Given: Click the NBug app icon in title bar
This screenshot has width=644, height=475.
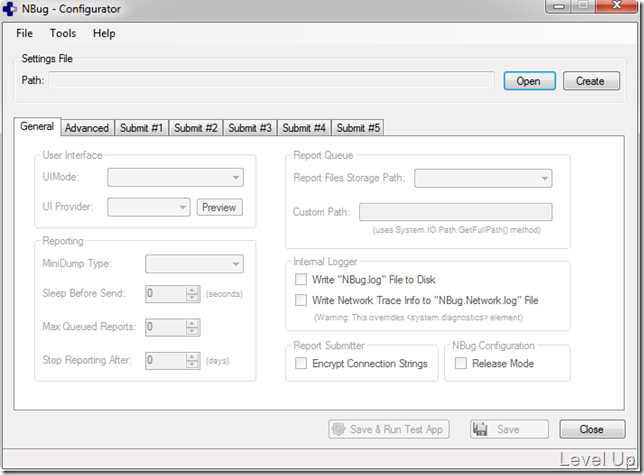Looking at the screenshot, I should (9, 9).
